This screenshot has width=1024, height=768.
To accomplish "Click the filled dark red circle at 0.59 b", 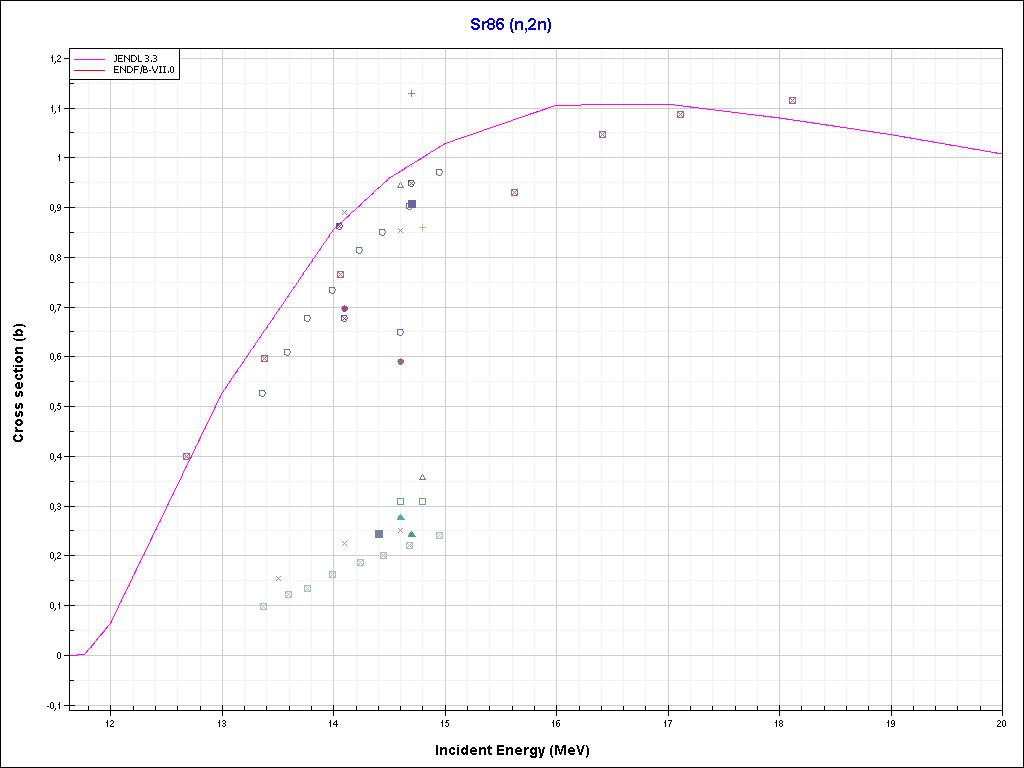I will coord(401,362).
